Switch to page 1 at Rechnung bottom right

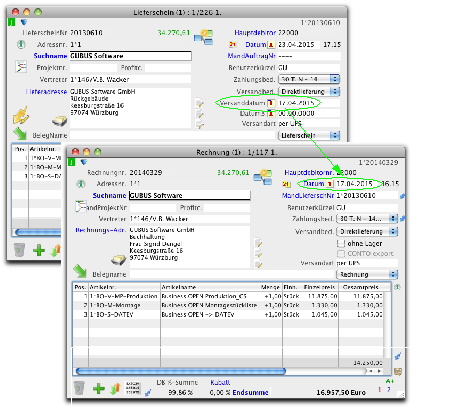379,389
